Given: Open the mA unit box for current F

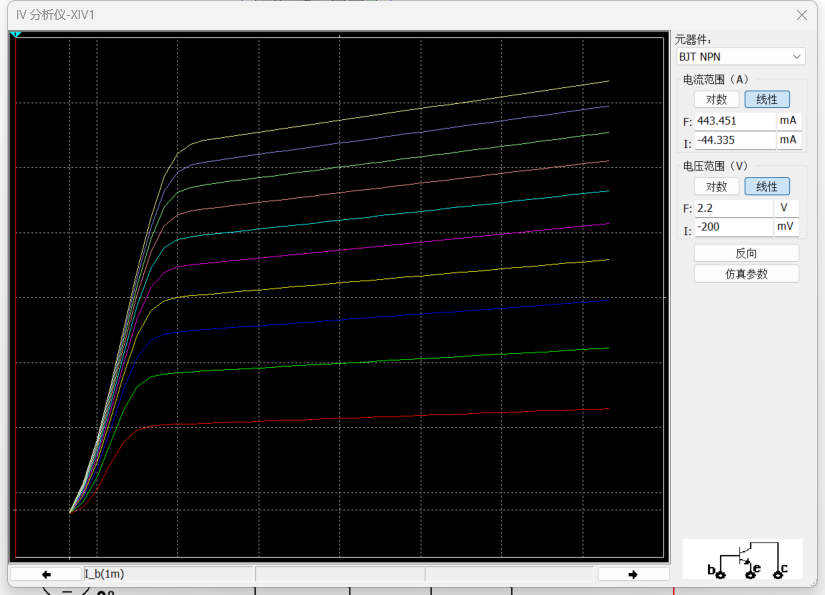Looking at the screenshot, I should (x=789, y=120).
